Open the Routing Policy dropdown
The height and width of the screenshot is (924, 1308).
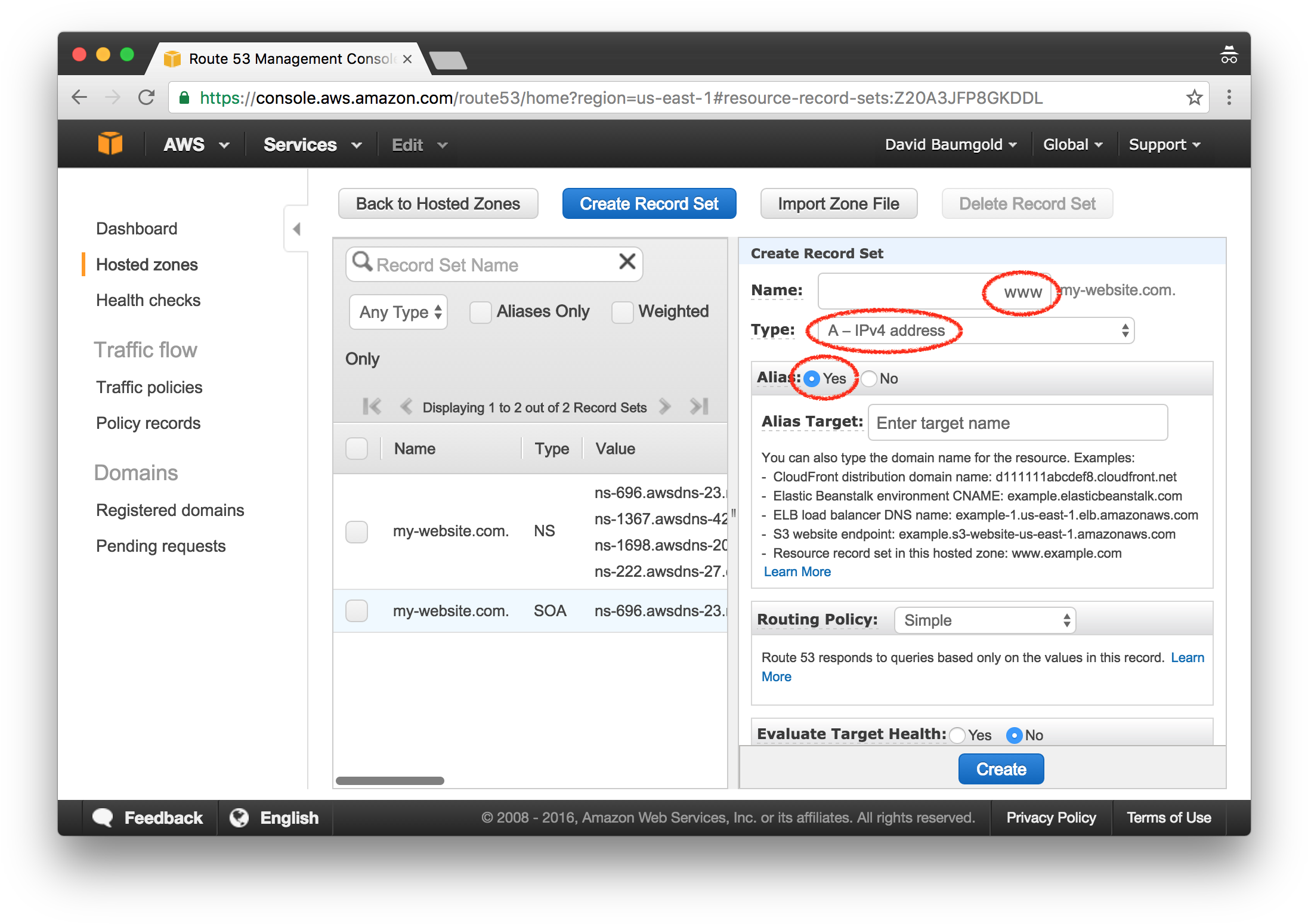(x=985, y=620)
